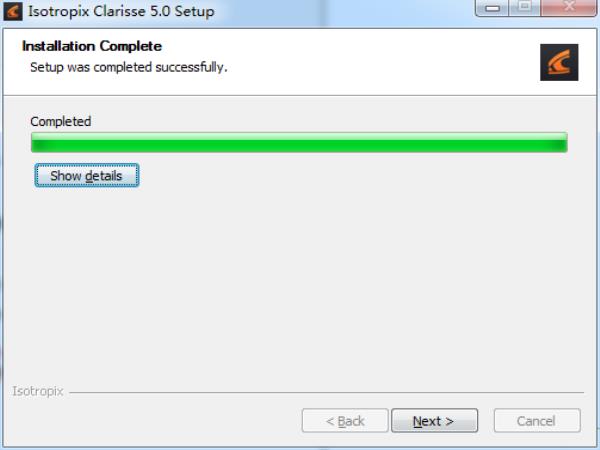Close the Clarisse 5.0 Setup window

pos(569,7)
